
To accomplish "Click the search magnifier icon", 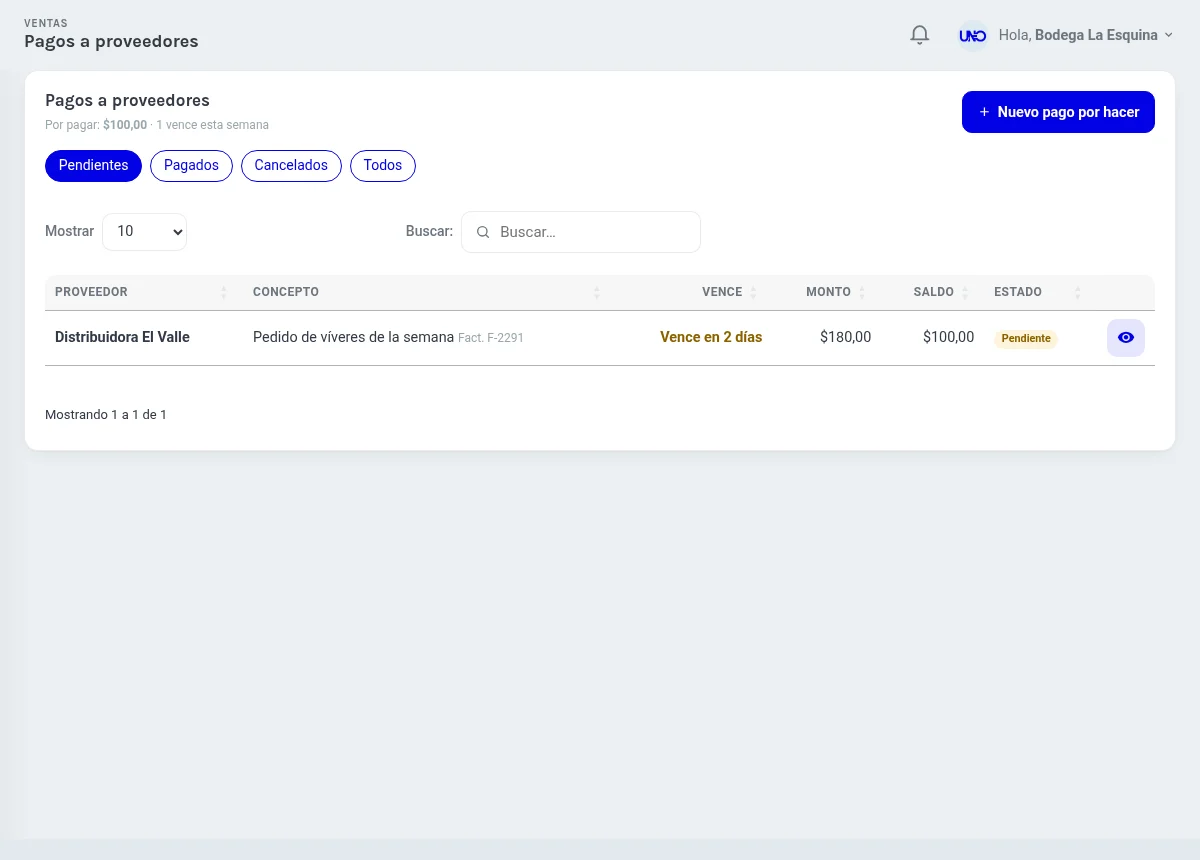I will tap(483, 232).
